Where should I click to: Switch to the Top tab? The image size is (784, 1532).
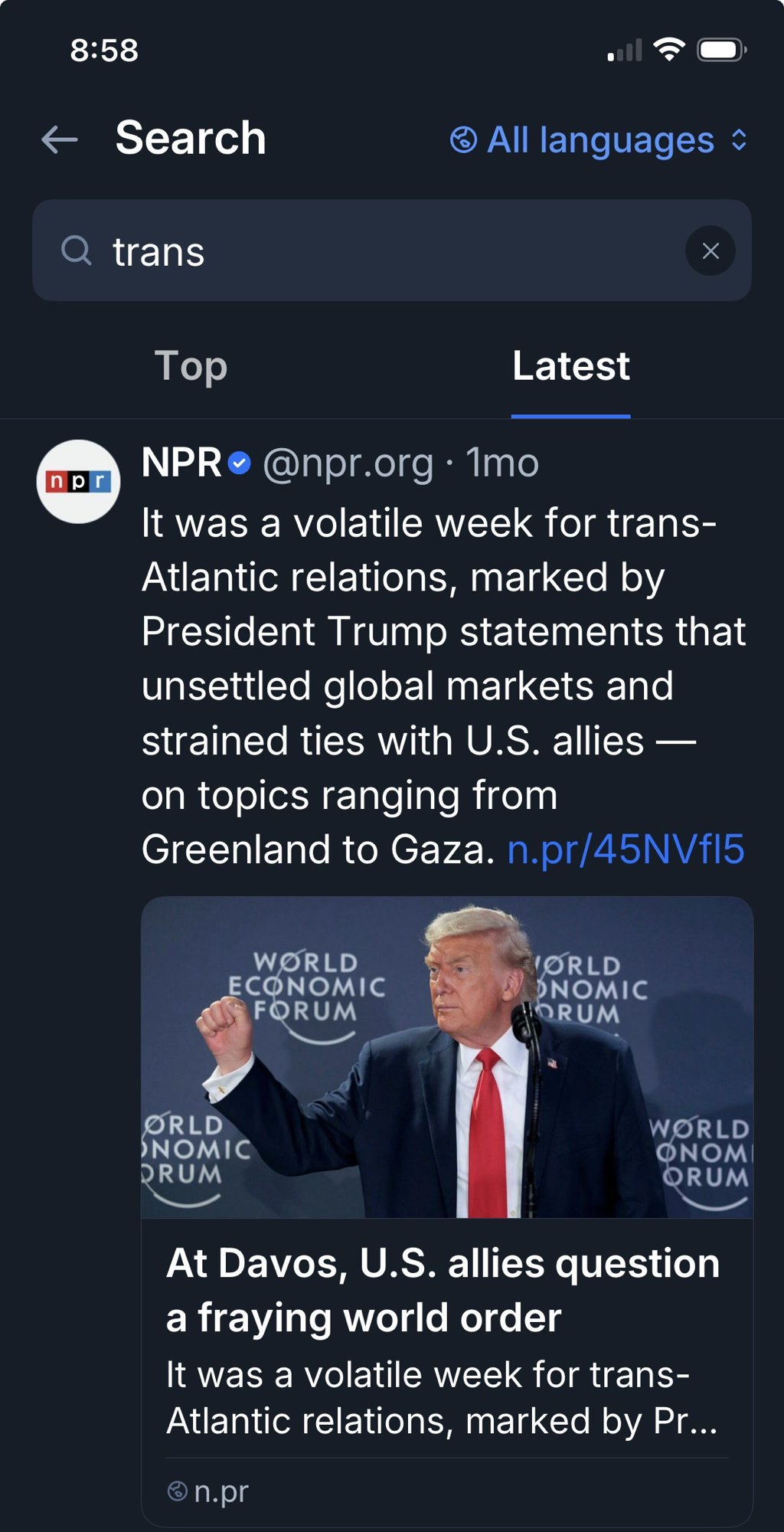tap(191, 366)
